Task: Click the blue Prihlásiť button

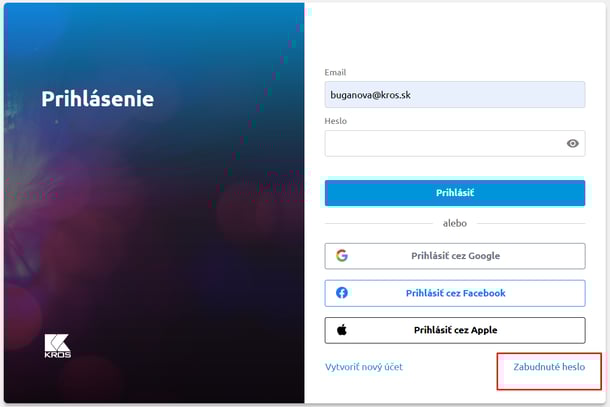Action: pyautogui.click(x=455, y=193)
